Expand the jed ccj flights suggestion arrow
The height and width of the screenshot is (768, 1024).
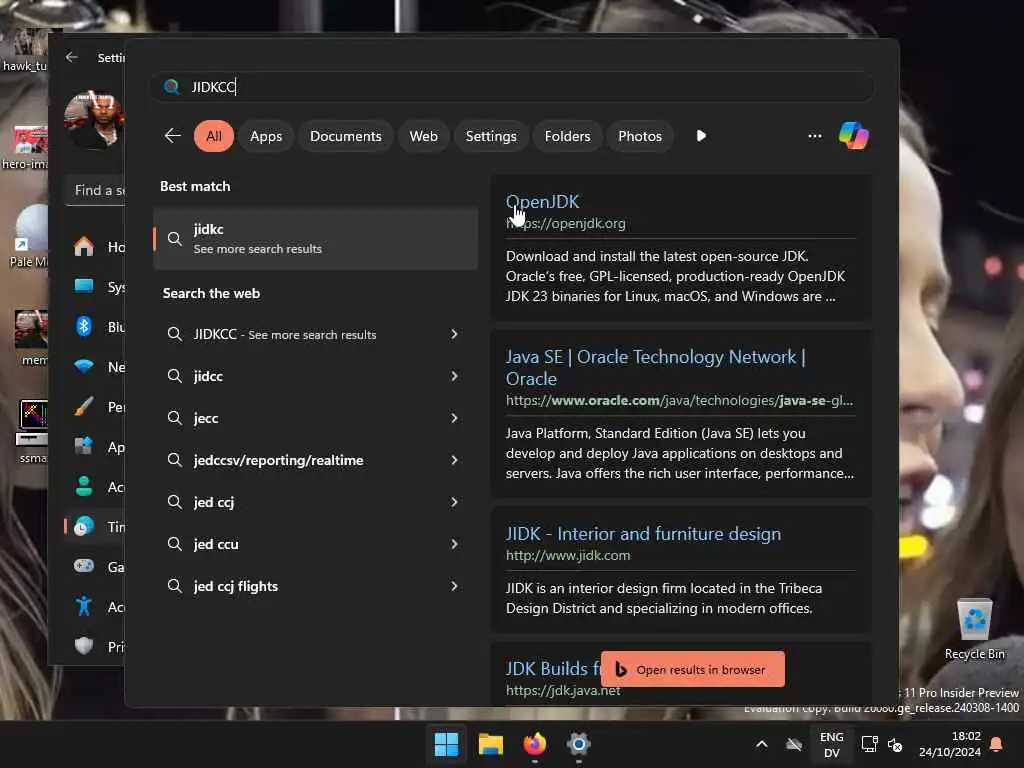[x=455, y=586]
